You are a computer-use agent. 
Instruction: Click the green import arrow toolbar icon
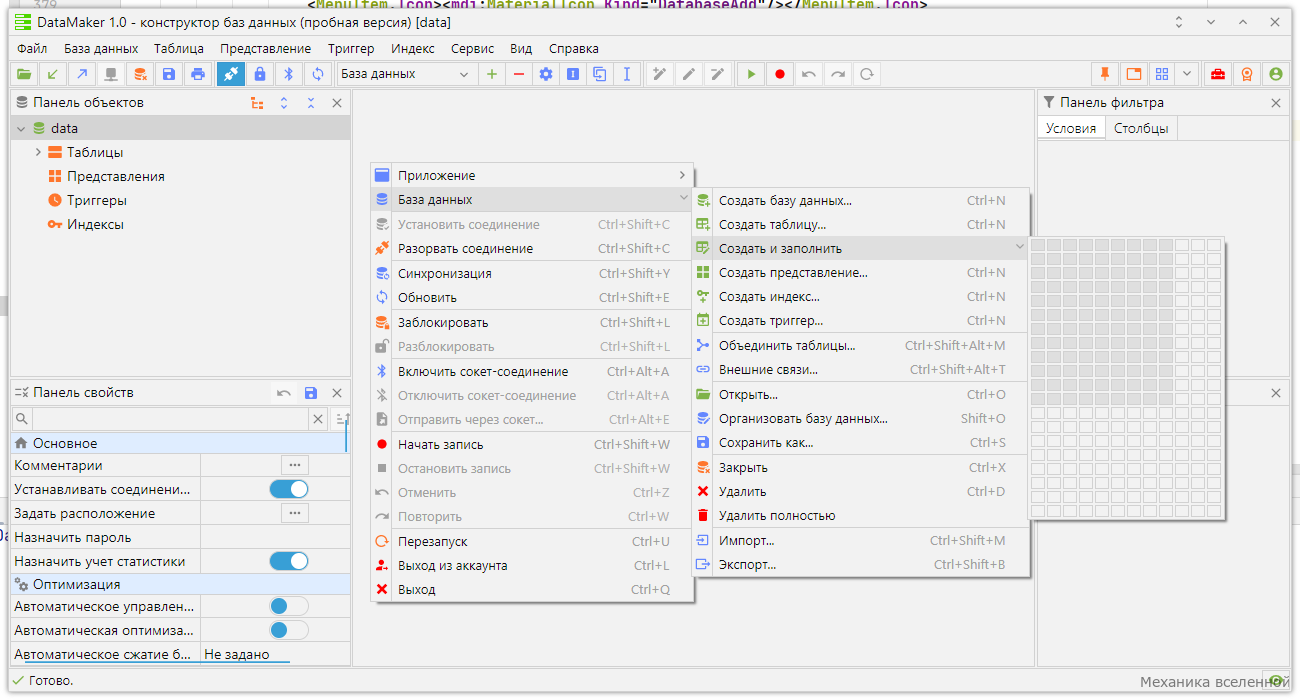pos(52,74)
